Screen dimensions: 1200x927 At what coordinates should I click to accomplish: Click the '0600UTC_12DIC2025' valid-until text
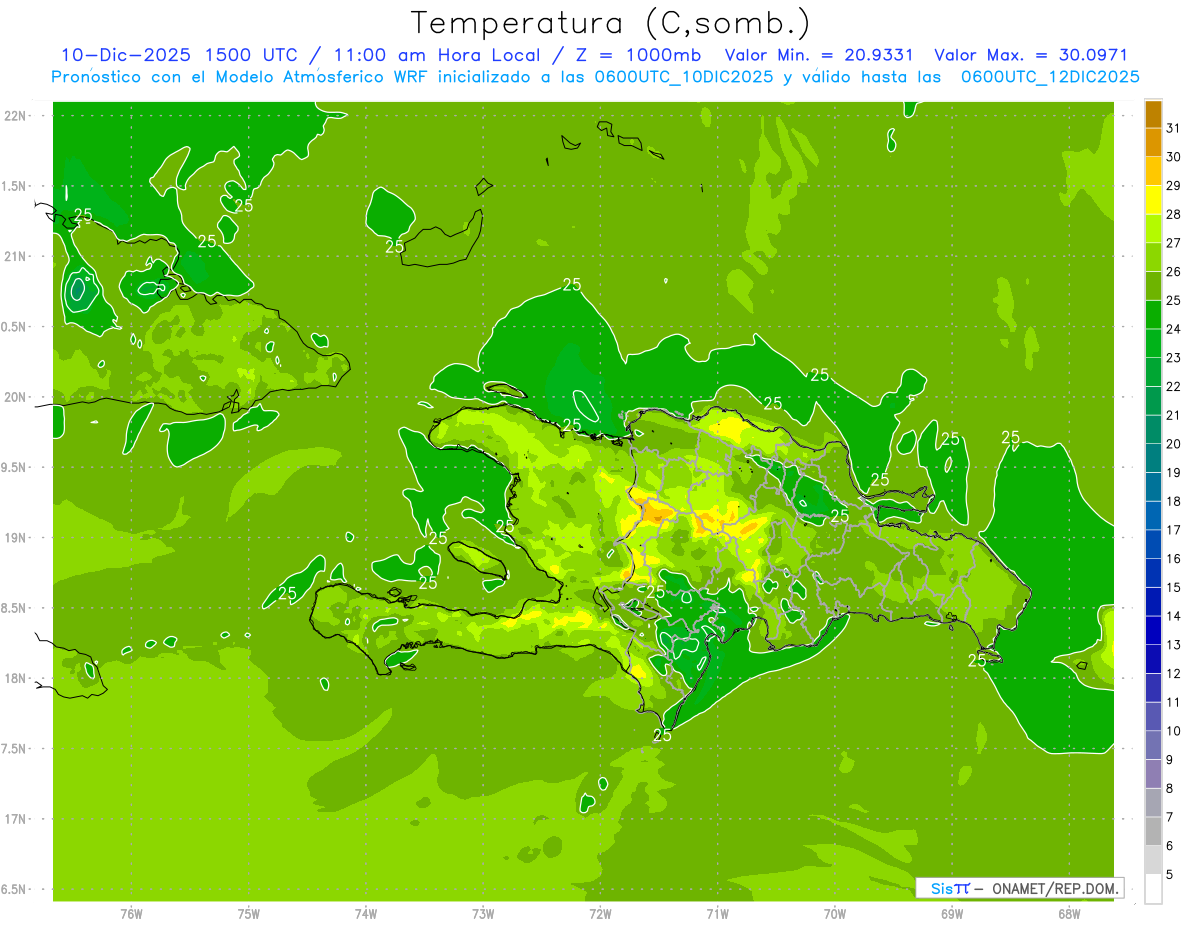(1050, 77)
